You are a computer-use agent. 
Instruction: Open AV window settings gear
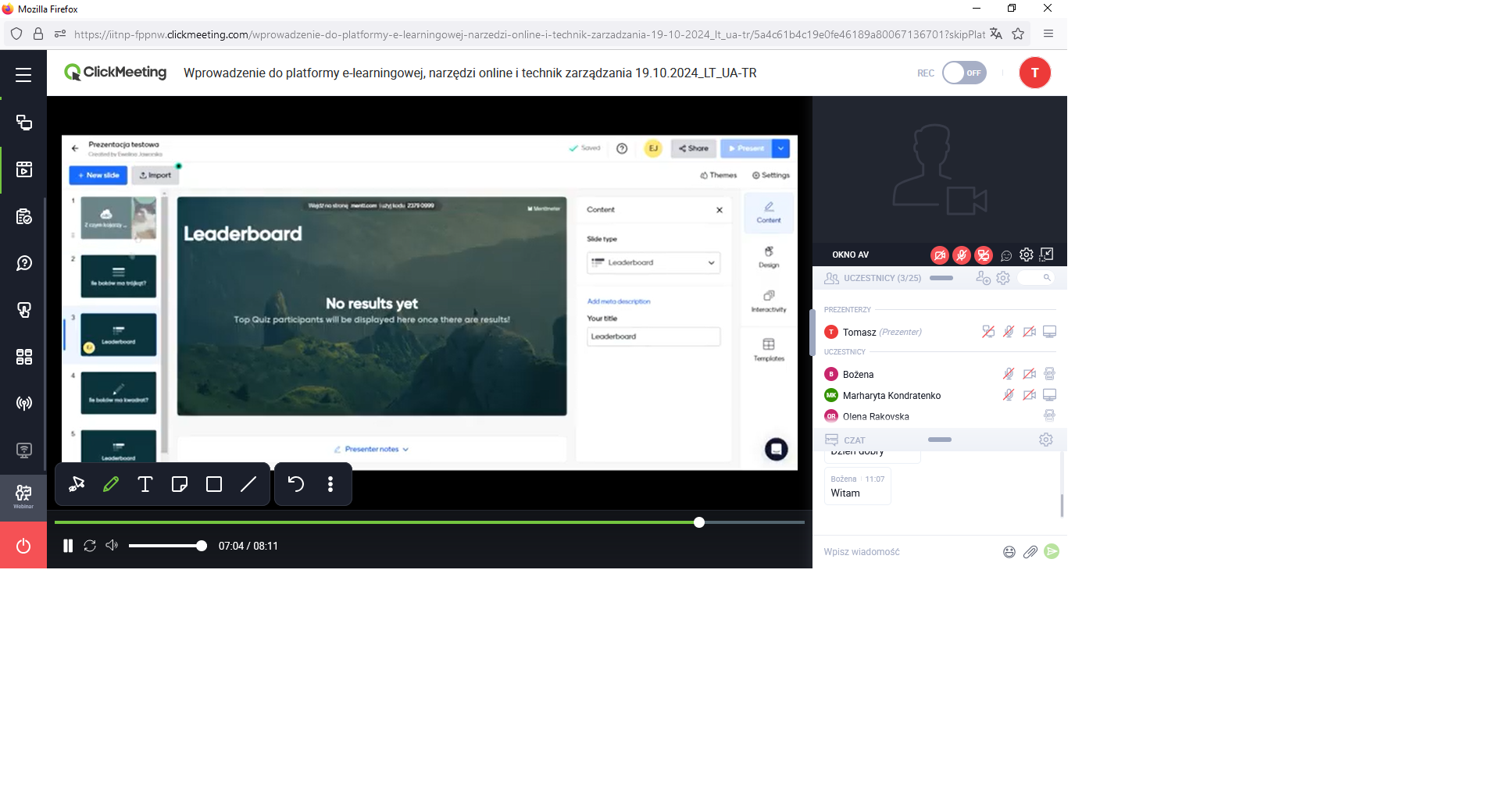[1027, 255]
